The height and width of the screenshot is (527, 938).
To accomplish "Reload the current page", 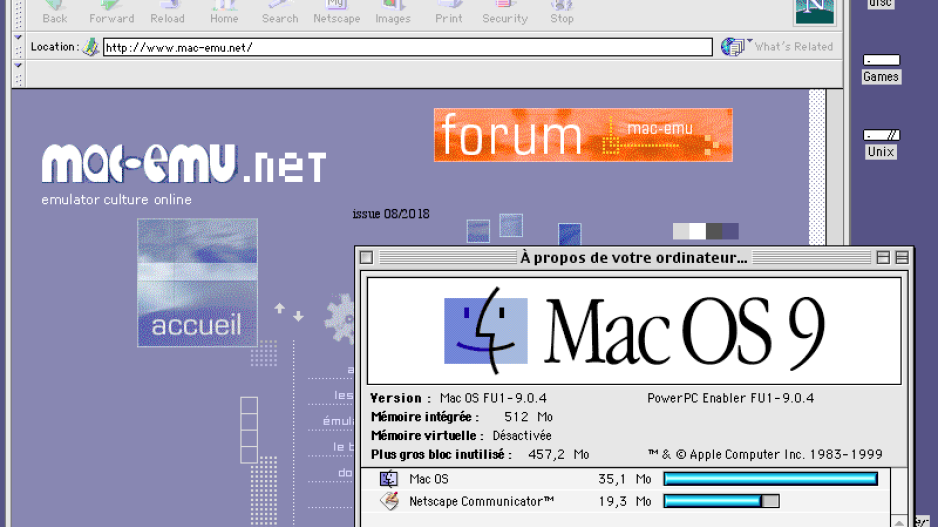I will 168,12.
